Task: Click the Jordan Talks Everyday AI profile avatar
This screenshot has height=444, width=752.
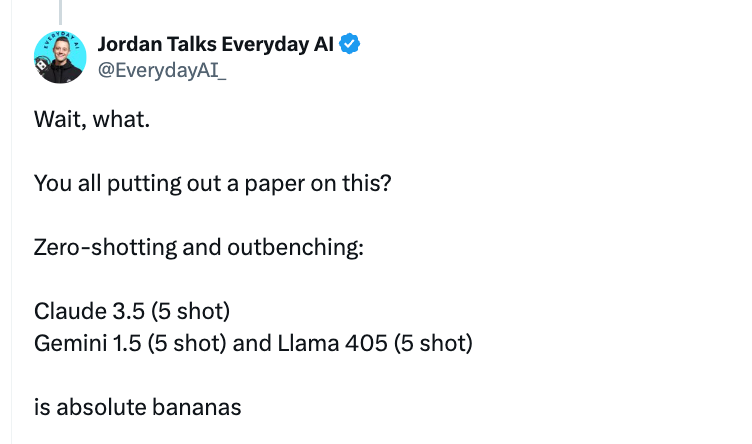Action: (x=60, y=56)
